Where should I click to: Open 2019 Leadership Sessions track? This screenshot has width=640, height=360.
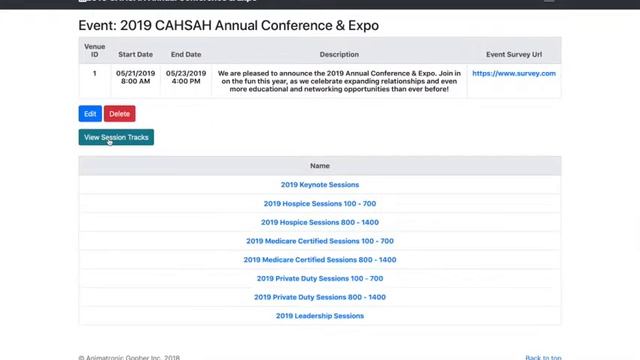pyautogui.click(x=320, y=316)
